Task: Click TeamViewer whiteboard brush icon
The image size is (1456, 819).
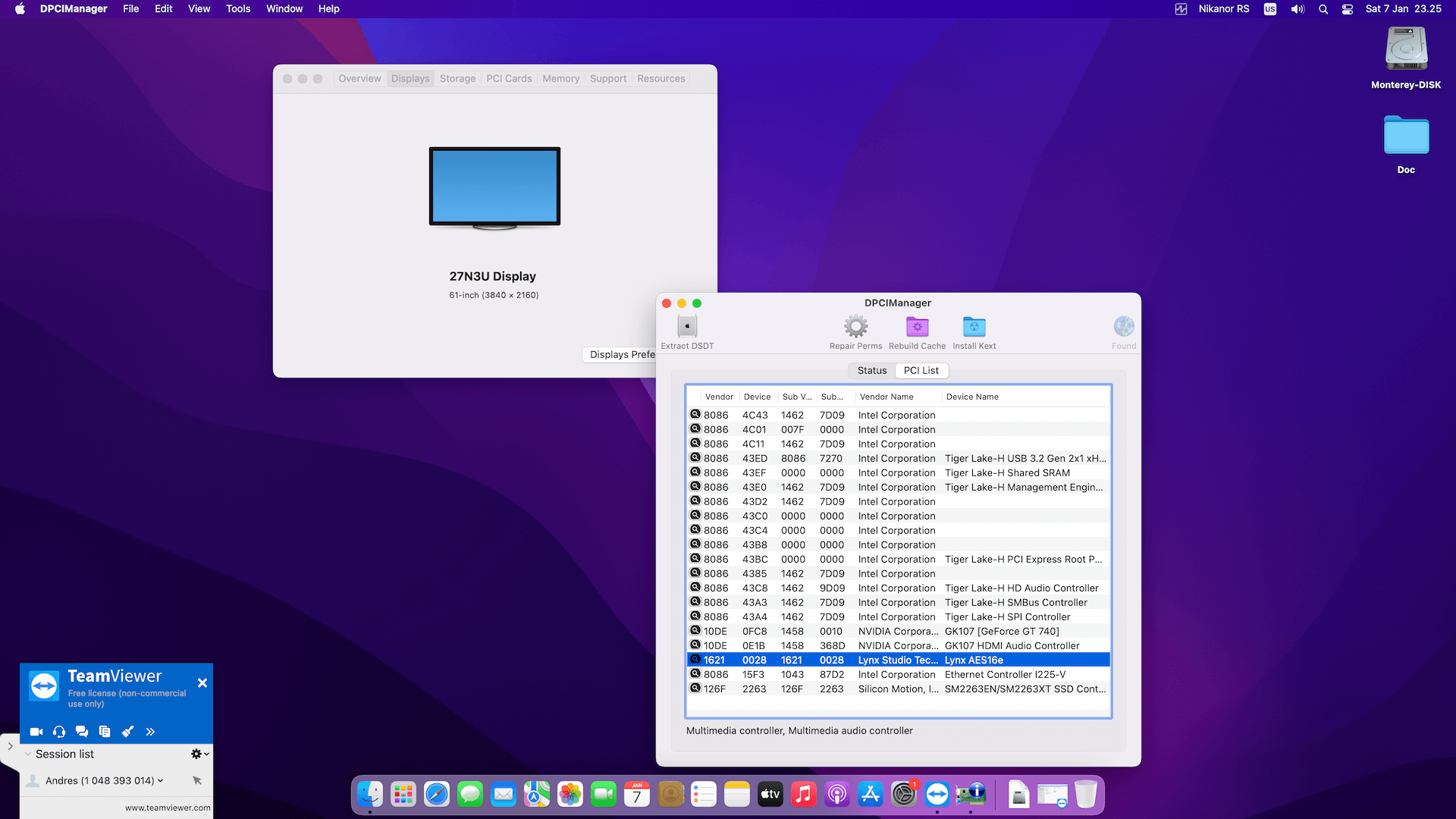Action: coord(127,732)
